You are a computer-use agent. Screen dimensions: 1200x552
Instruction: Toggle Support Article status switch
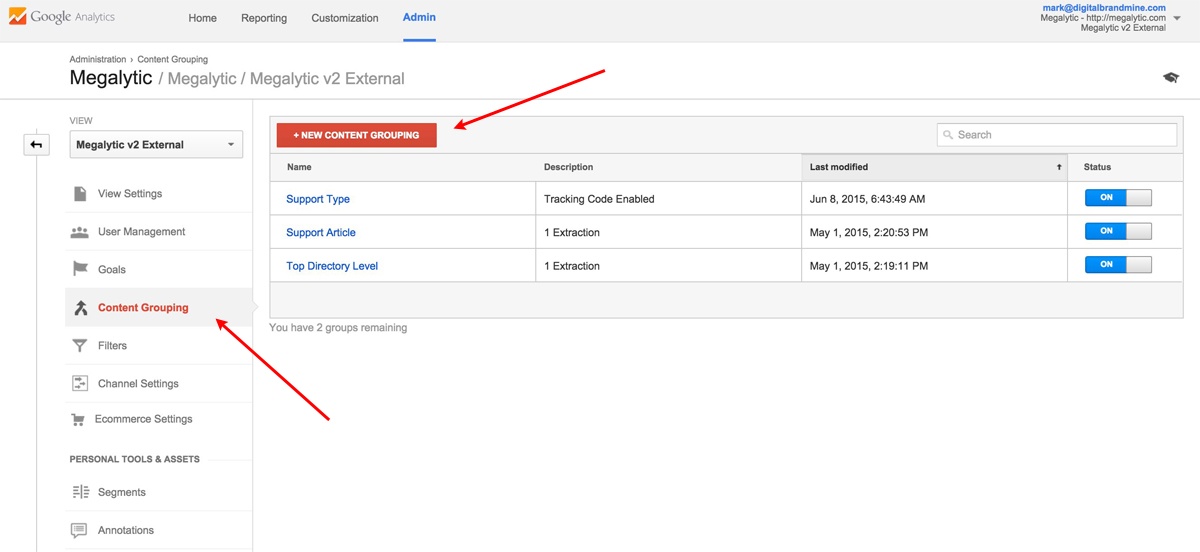[1118, 232]
